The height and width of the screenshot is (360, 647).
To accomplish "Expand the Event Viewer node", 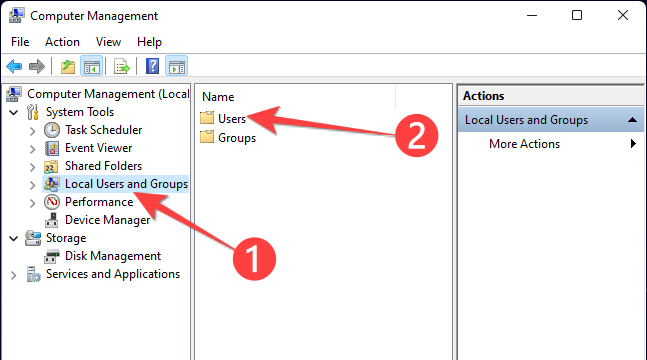I will (33, 149).
